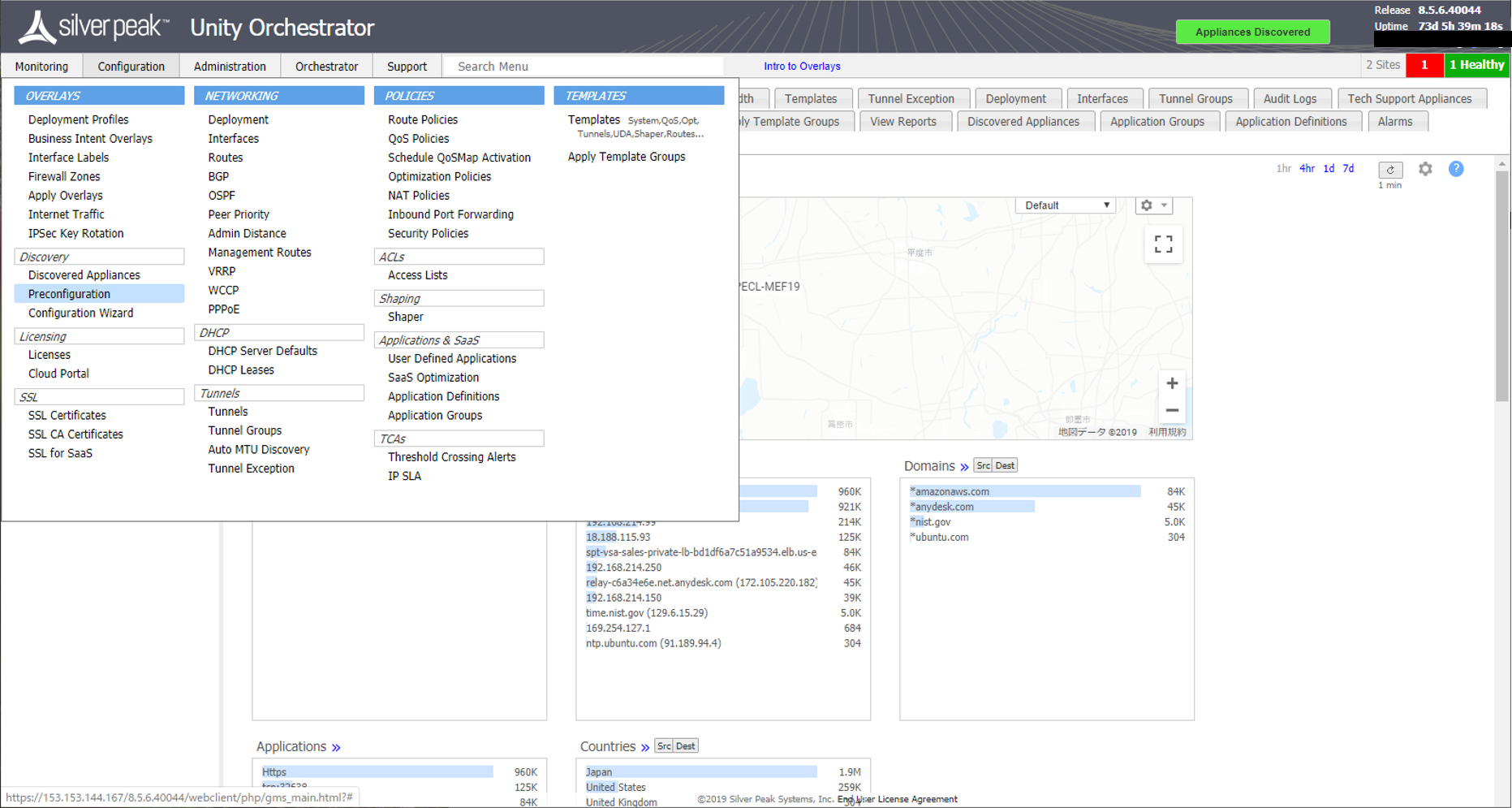
Task: Open Route Policies
Action: 423,119
